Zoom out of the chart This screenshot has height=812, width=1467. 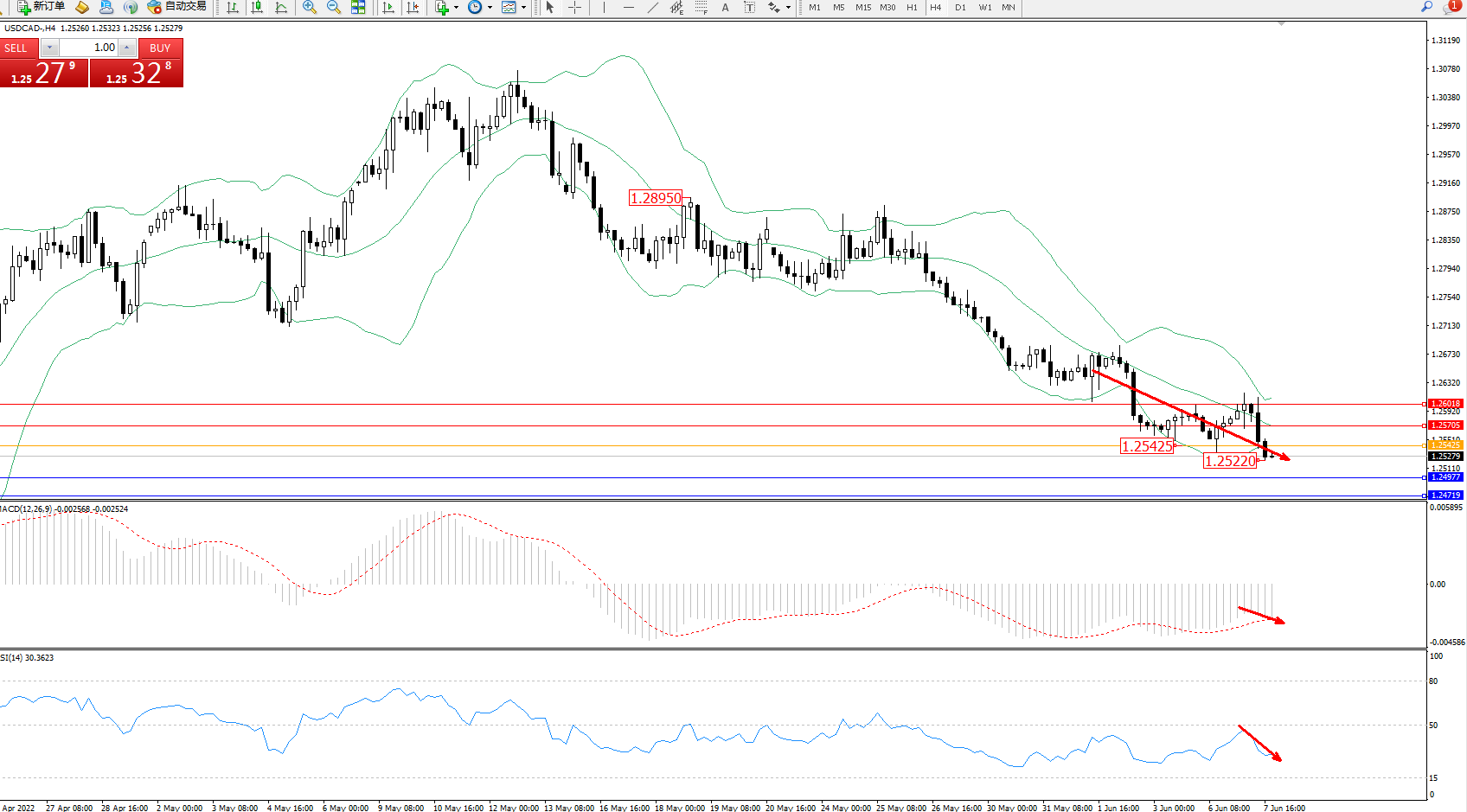[x=334, y=7]
